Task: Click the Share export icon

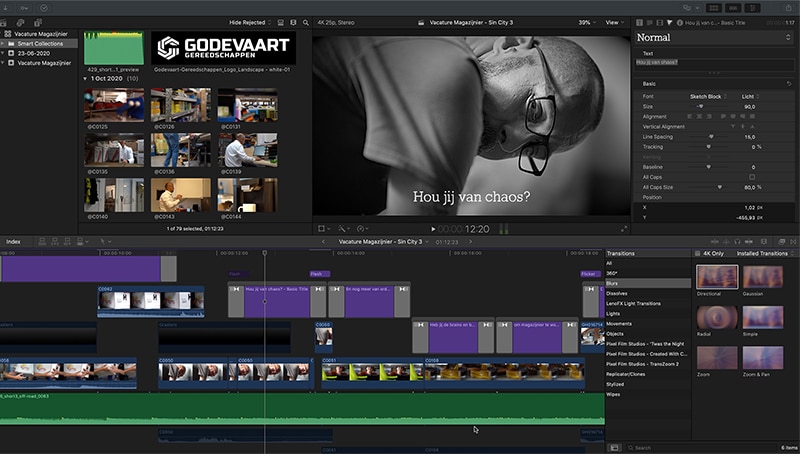Action: coord(789,8)
